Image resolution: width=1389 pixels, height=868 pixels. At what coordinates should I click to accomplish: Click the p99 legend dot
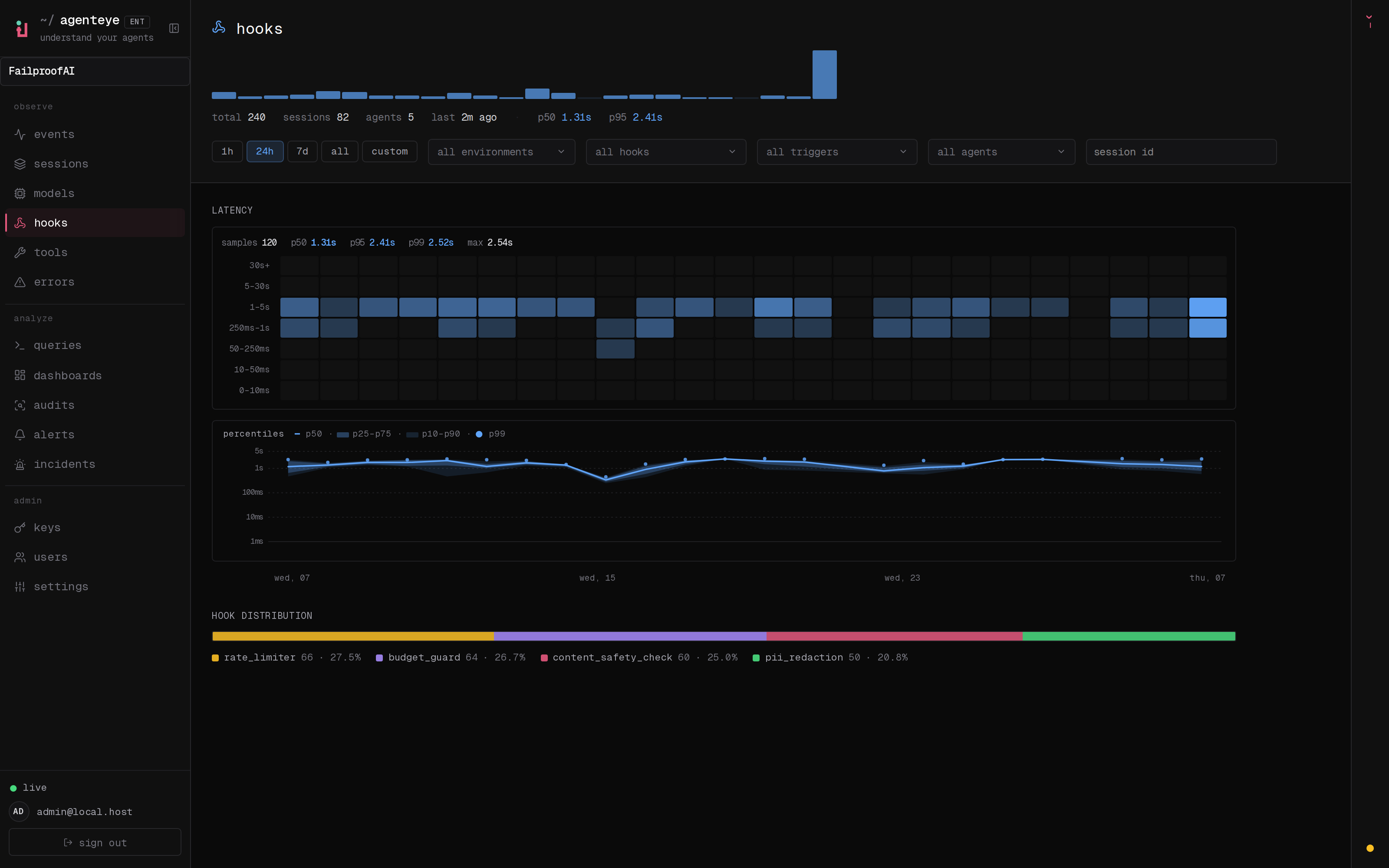click(x=479, y=434)
